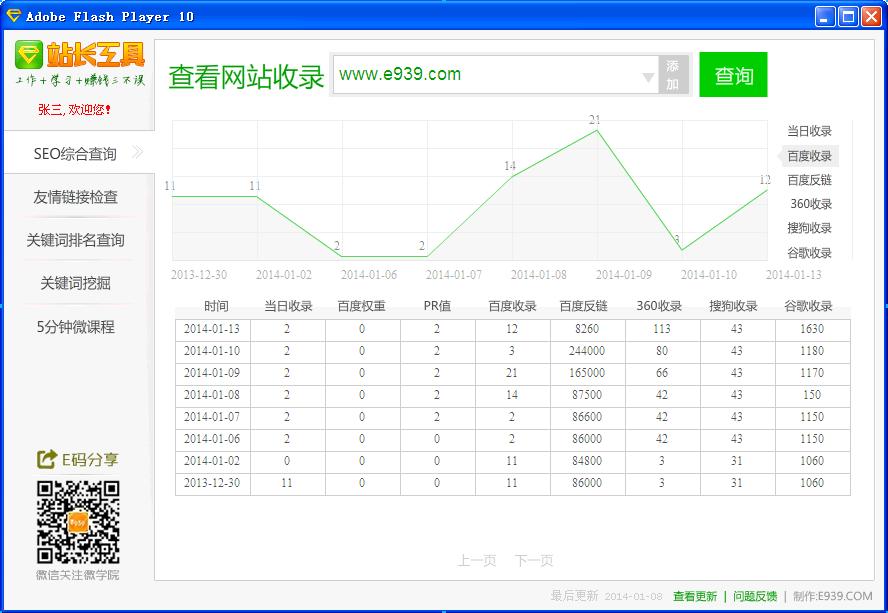Click the 查看更新 link in footer

[694, 596]
